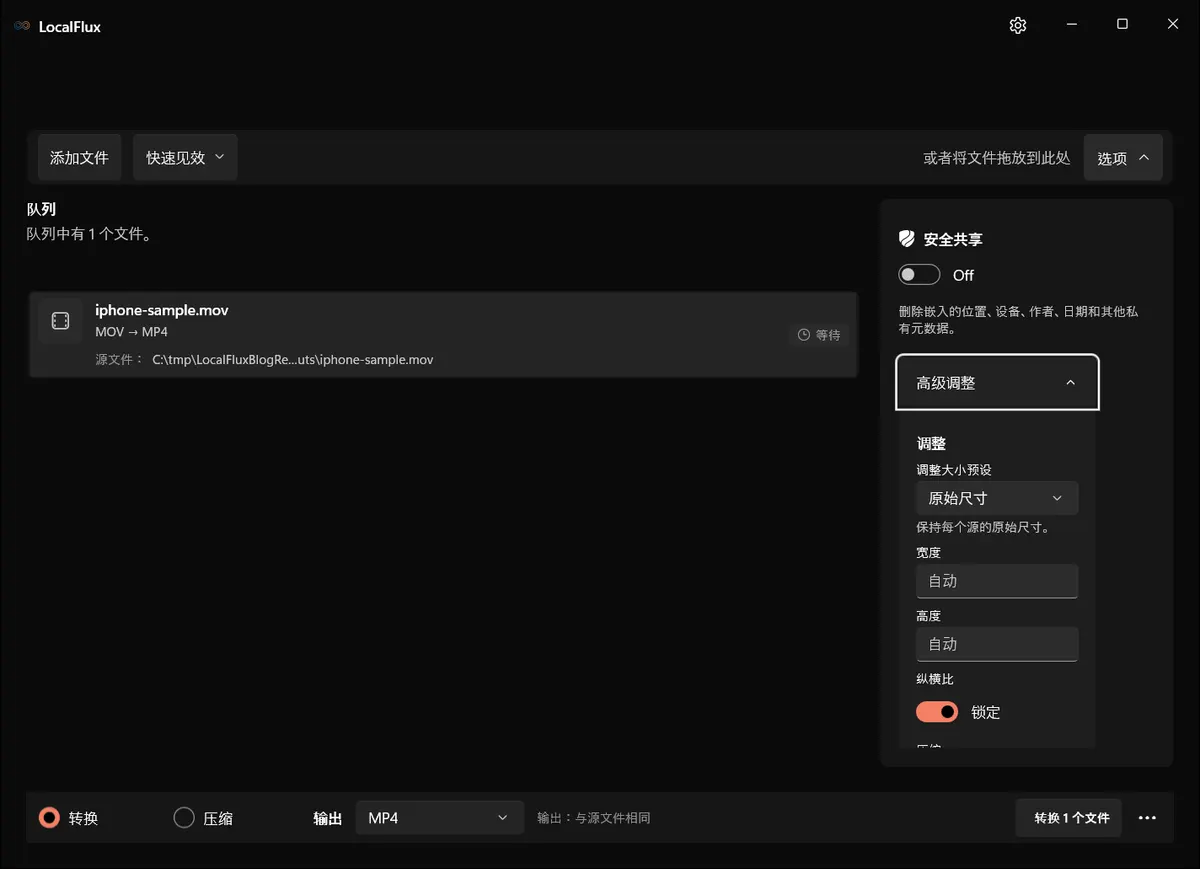This screenshot has height=869, width=1200.
Task: Click the source path C:\tmp\LocalFluxBlogRe… text
Action: point(293,359)
